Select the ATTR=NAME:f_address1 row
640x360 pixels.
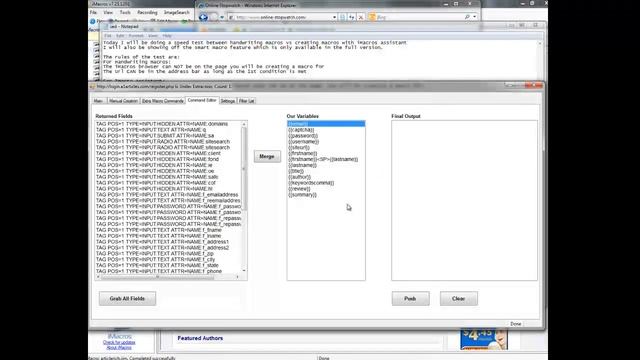pyautogui.click(x=168, y=242)
